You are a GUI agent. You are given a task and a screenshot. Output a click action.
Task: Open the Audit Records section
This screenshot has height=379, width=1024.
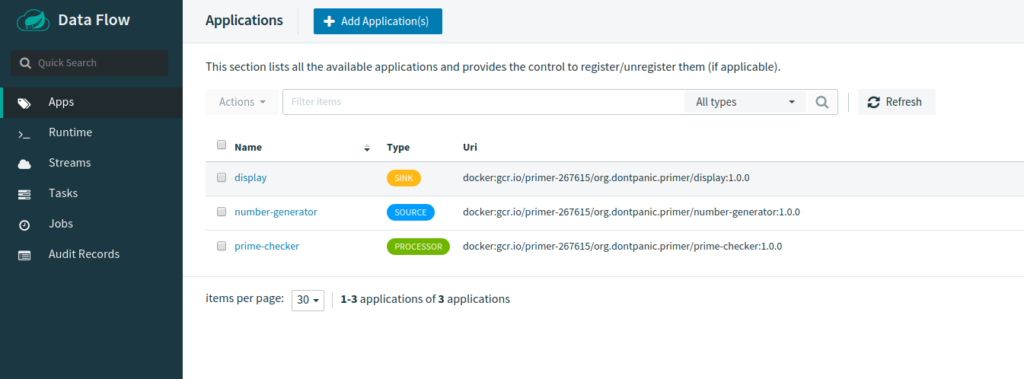[91, 255]
